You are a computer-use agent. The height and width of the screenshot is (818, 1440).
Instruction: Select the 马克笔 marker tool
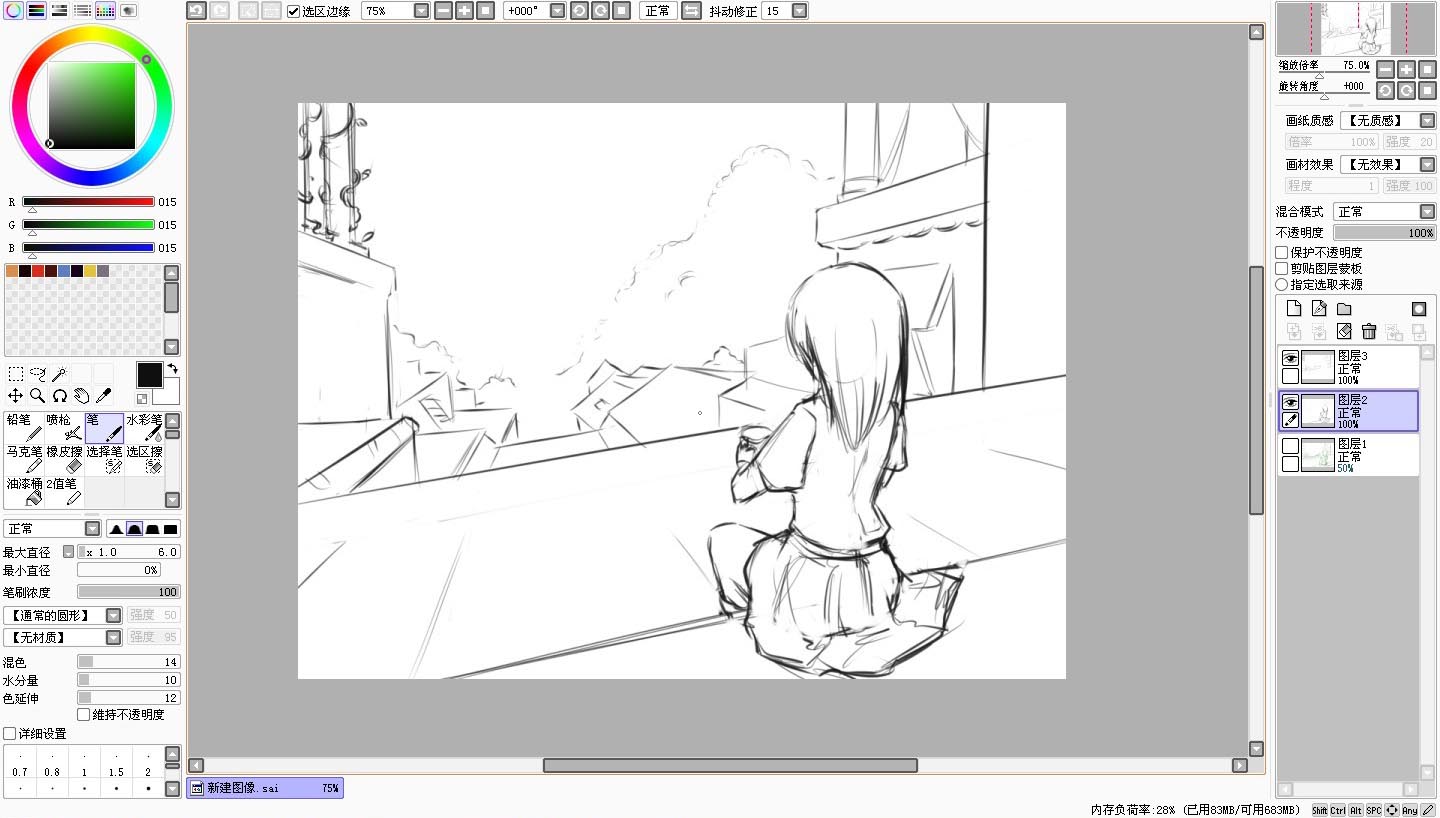pyautogui.click(x=24, y=460)
